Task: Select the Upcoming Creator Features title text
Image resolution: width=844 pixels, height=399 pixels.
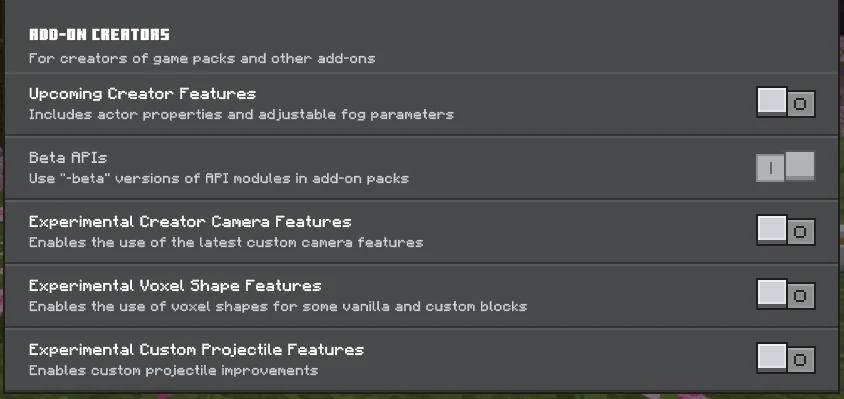Action: click(142, 94)
